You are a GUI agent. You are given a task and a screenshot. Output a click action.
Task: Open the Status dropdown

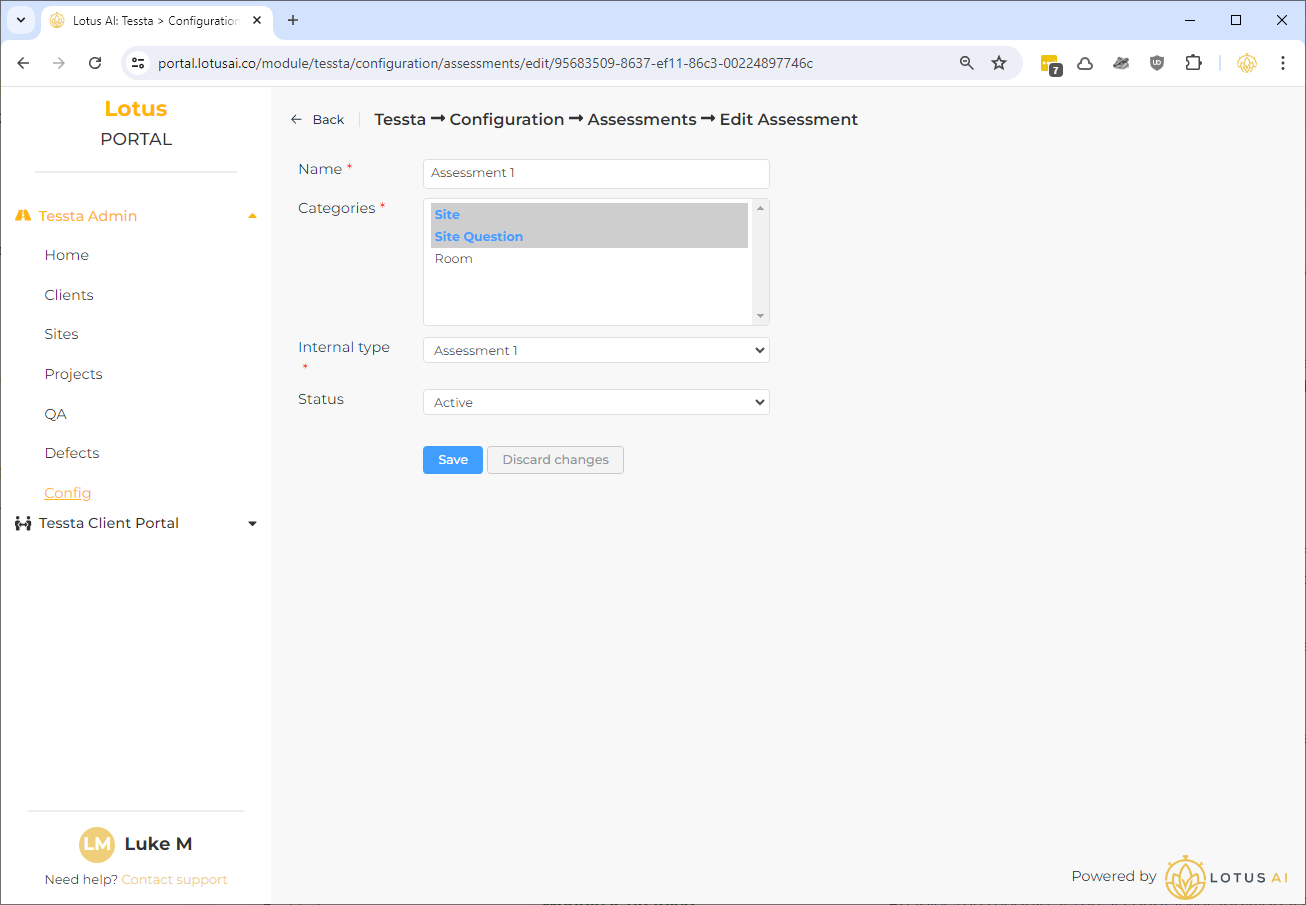[x=596, y=402]
